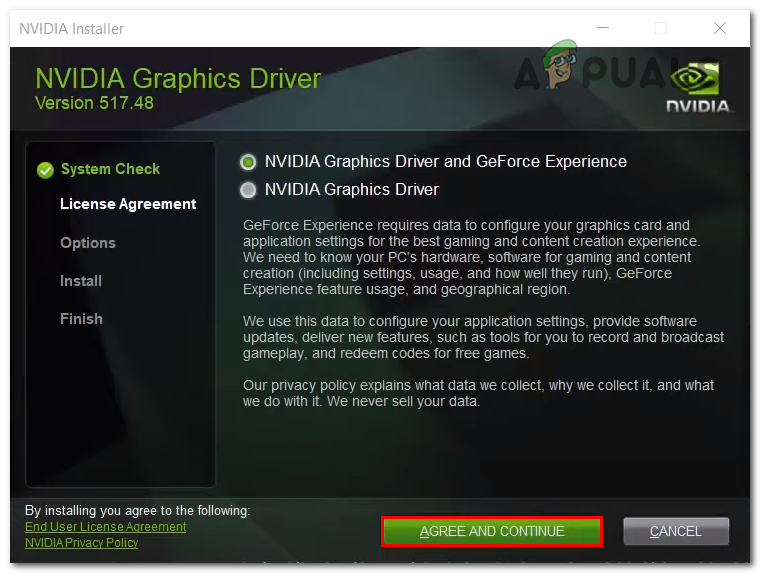Click the Options step in sidebar
Screen dimensions: 761x574
88,243
